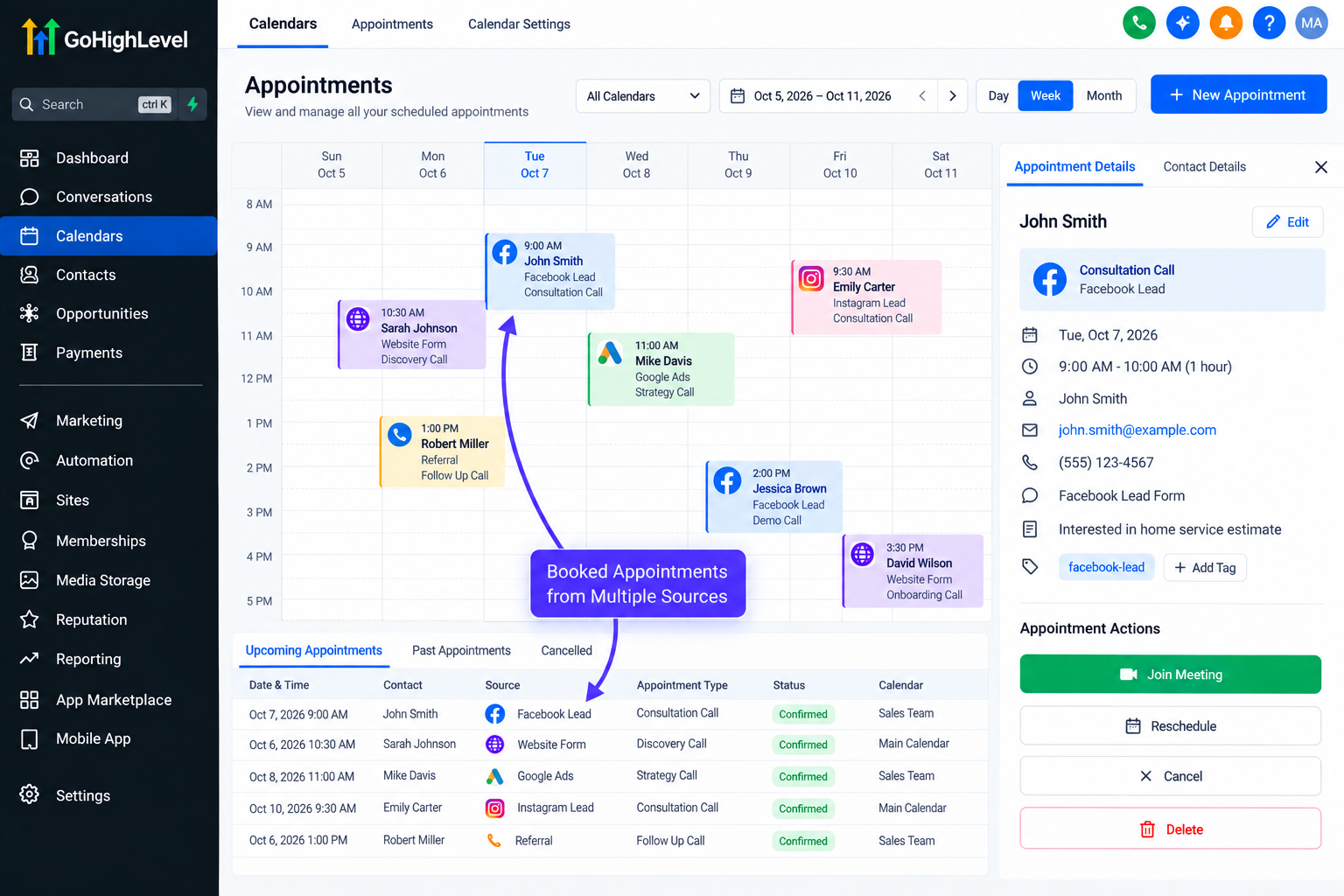Switch to the Contact Details tab
The width and height of the screenshot is (1344, 896).
tap(1204, 167)
